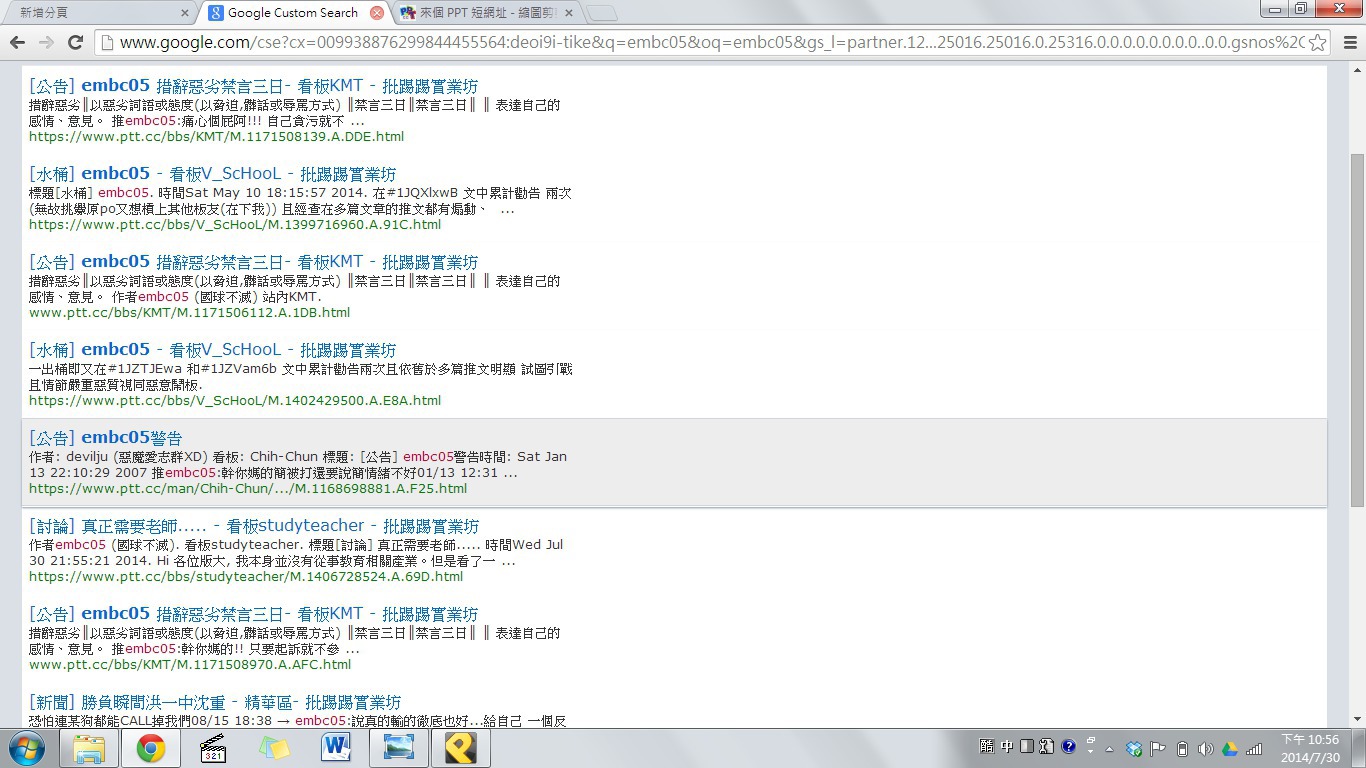Close the Google Custom Search tab

(376, 13)
